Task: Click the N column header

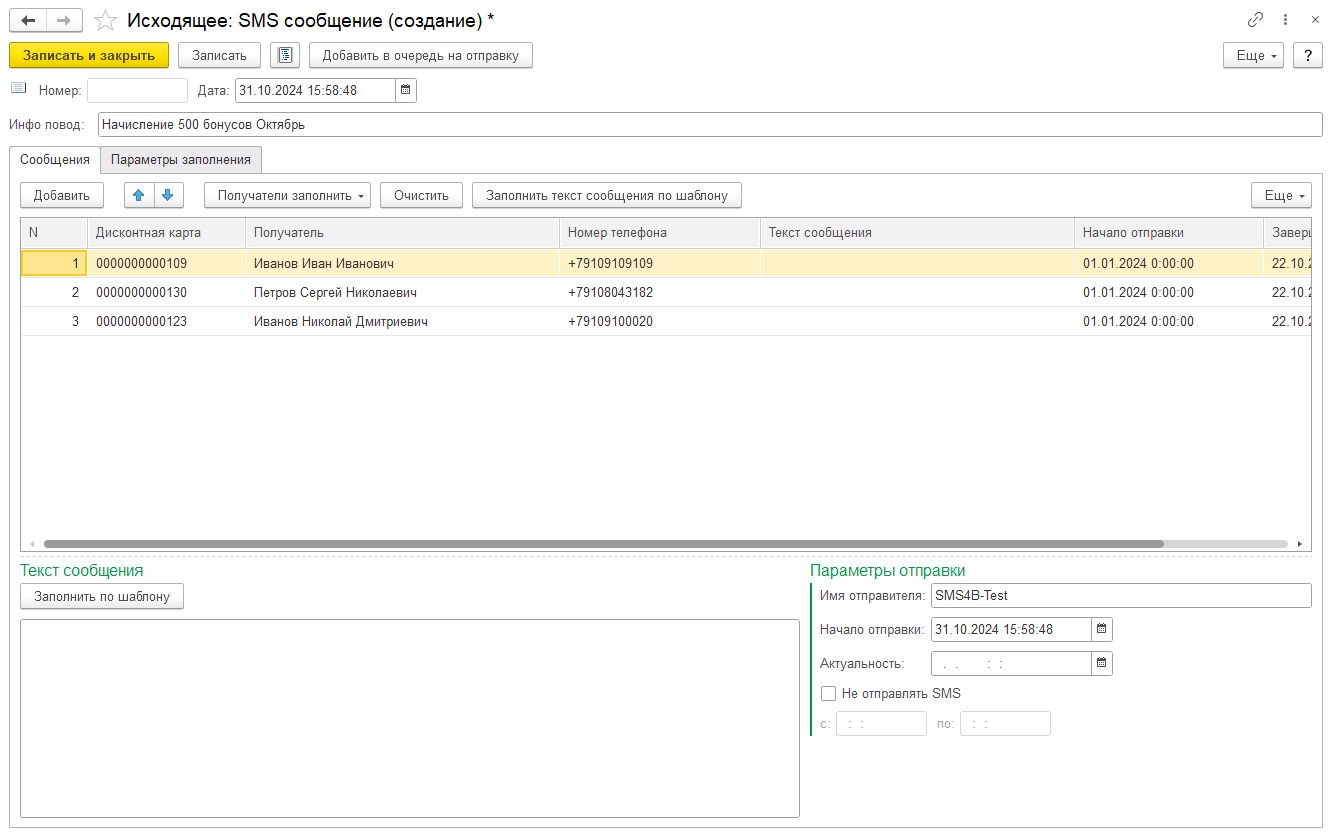Action: click(54, 232)
